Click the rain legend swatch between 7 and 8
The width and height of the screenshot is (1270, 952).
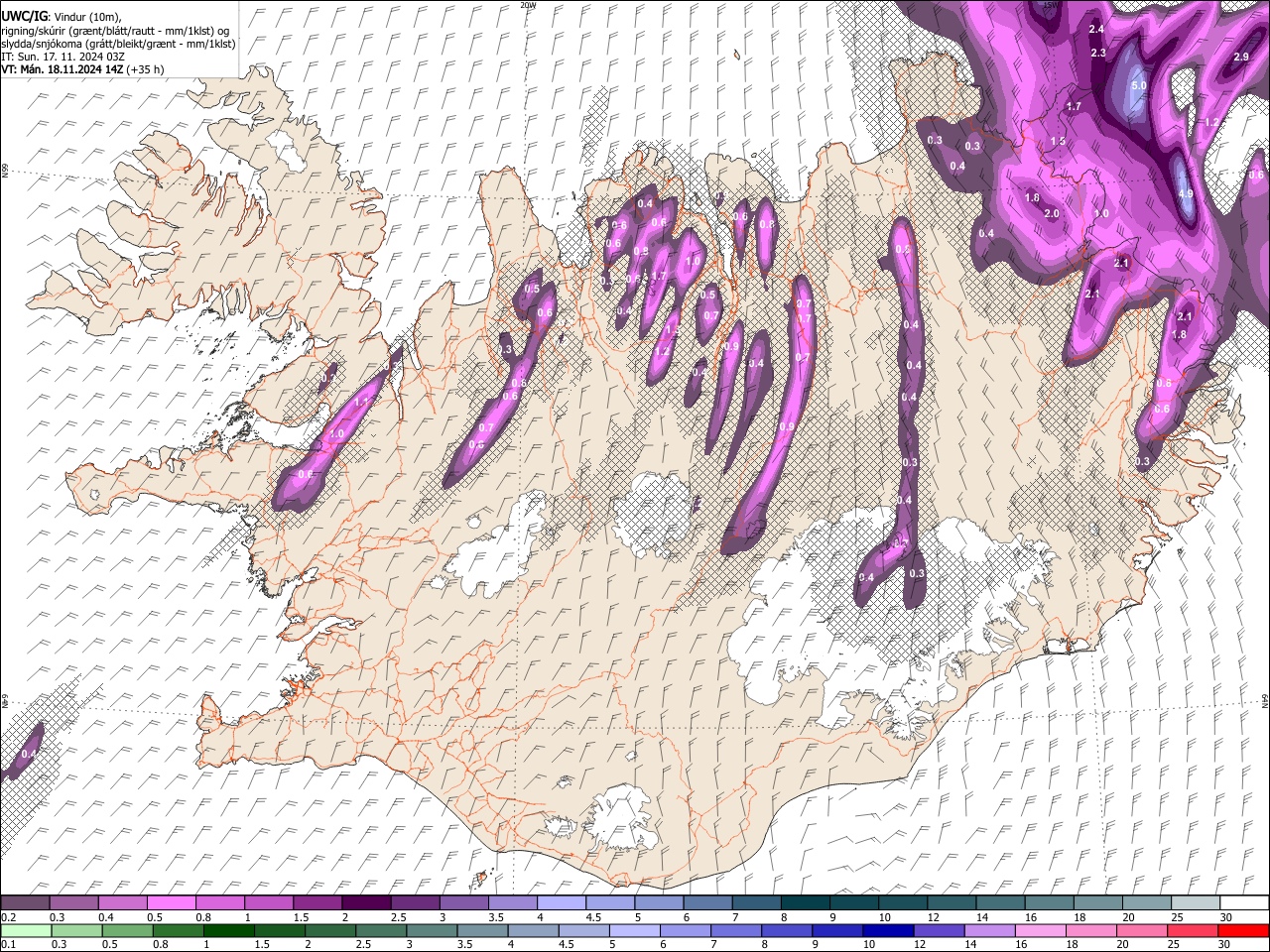click(x=737, y=930)
